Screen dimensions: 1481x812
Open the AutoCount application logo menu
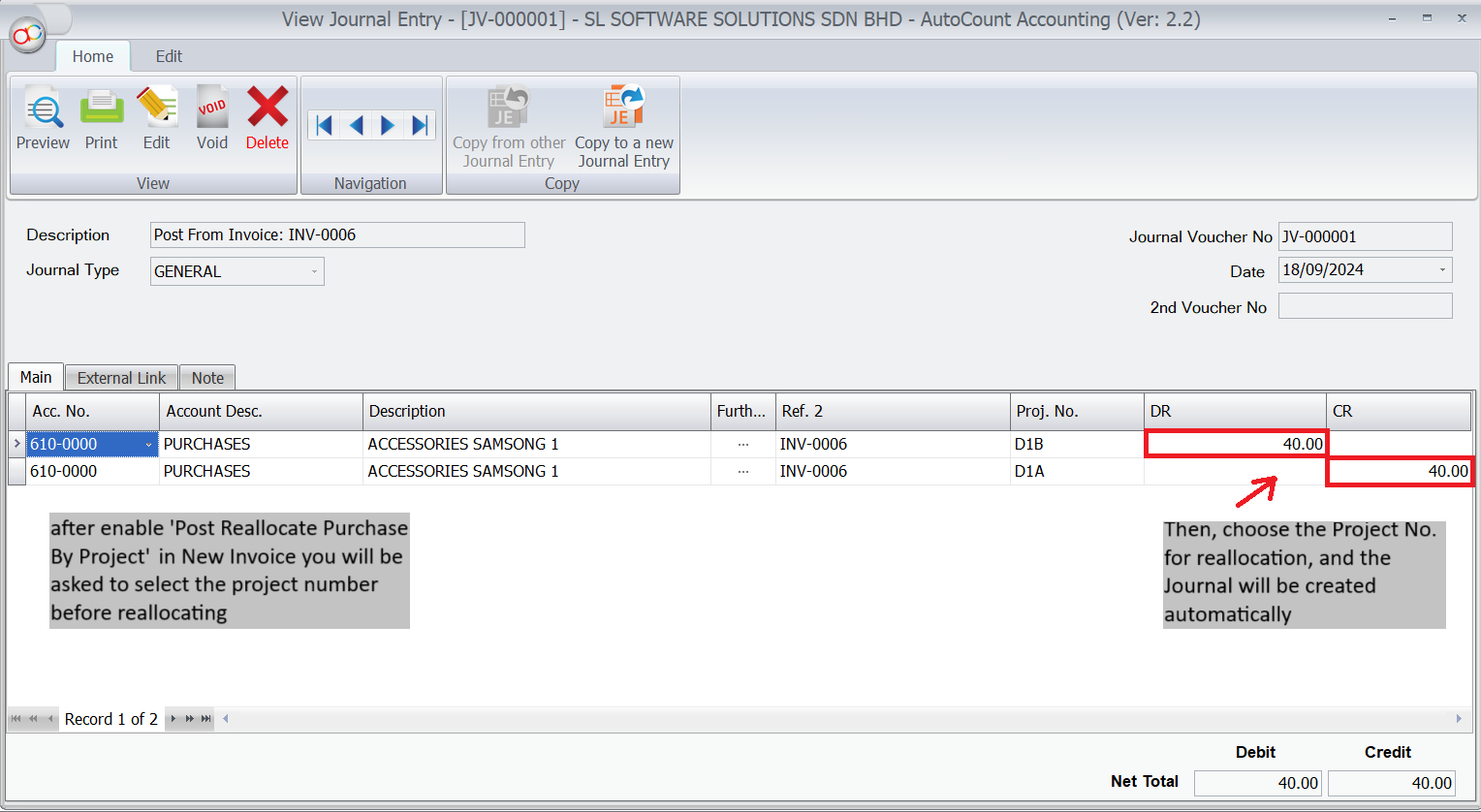tap(26, 36)
